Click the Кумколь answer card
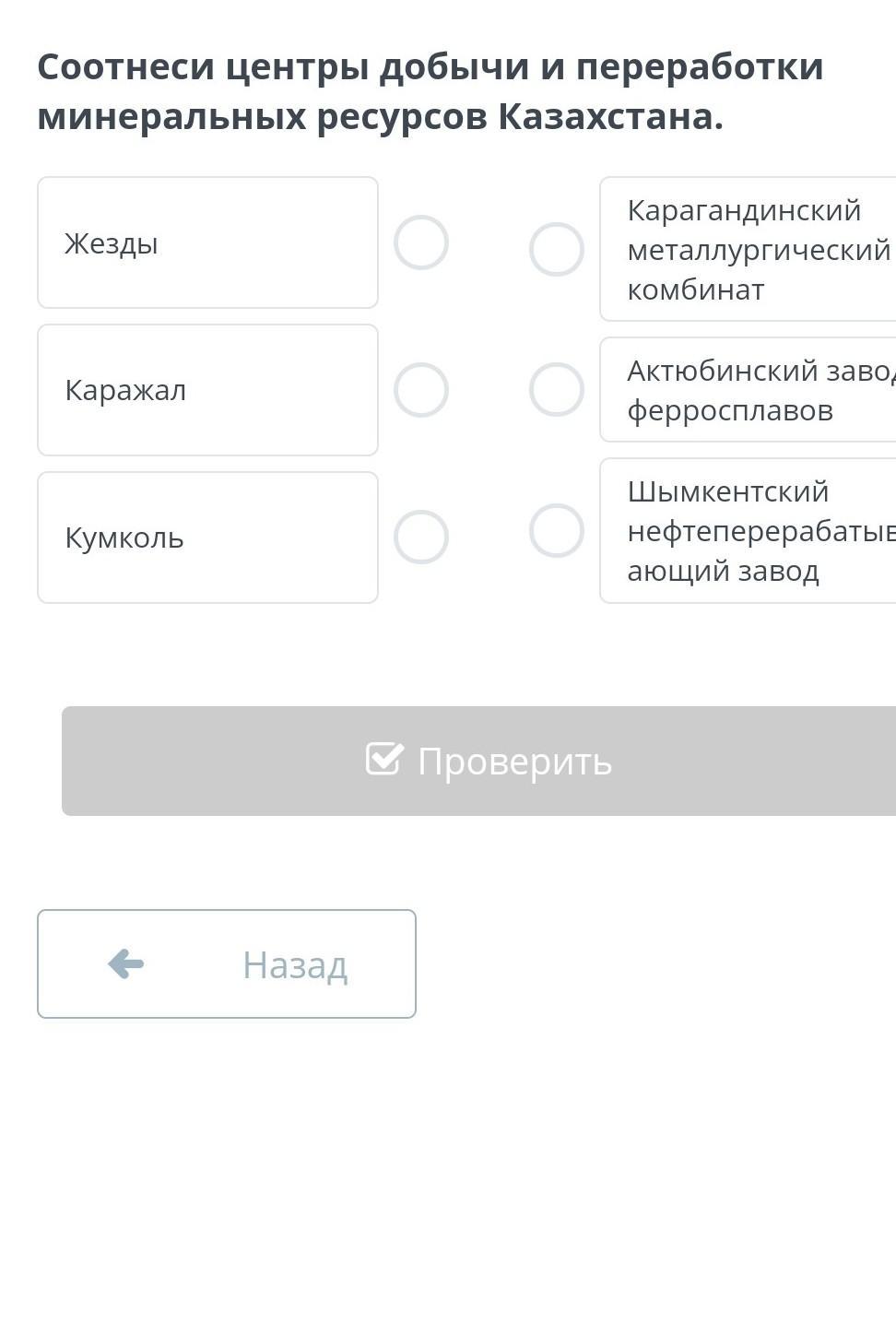Image resolution: width=896 pixels, height=1335 pixels. (x=207, y=538)
